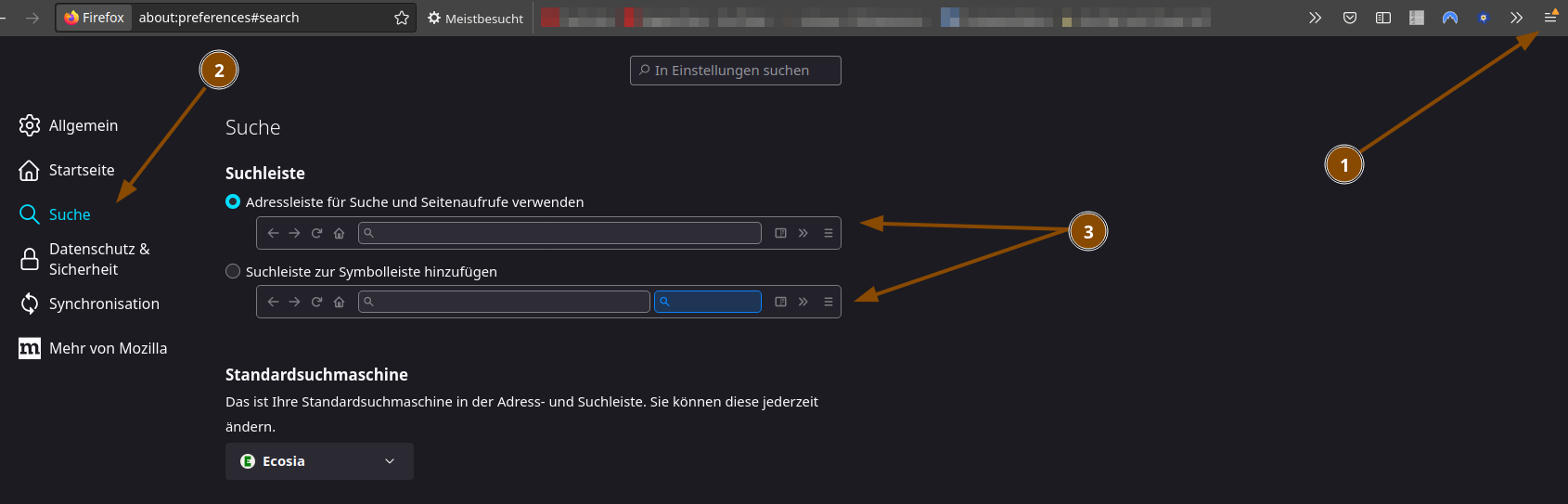1568x504 pixels.
Task: Open Mehr von Mozilla
Action: [93, 348]
